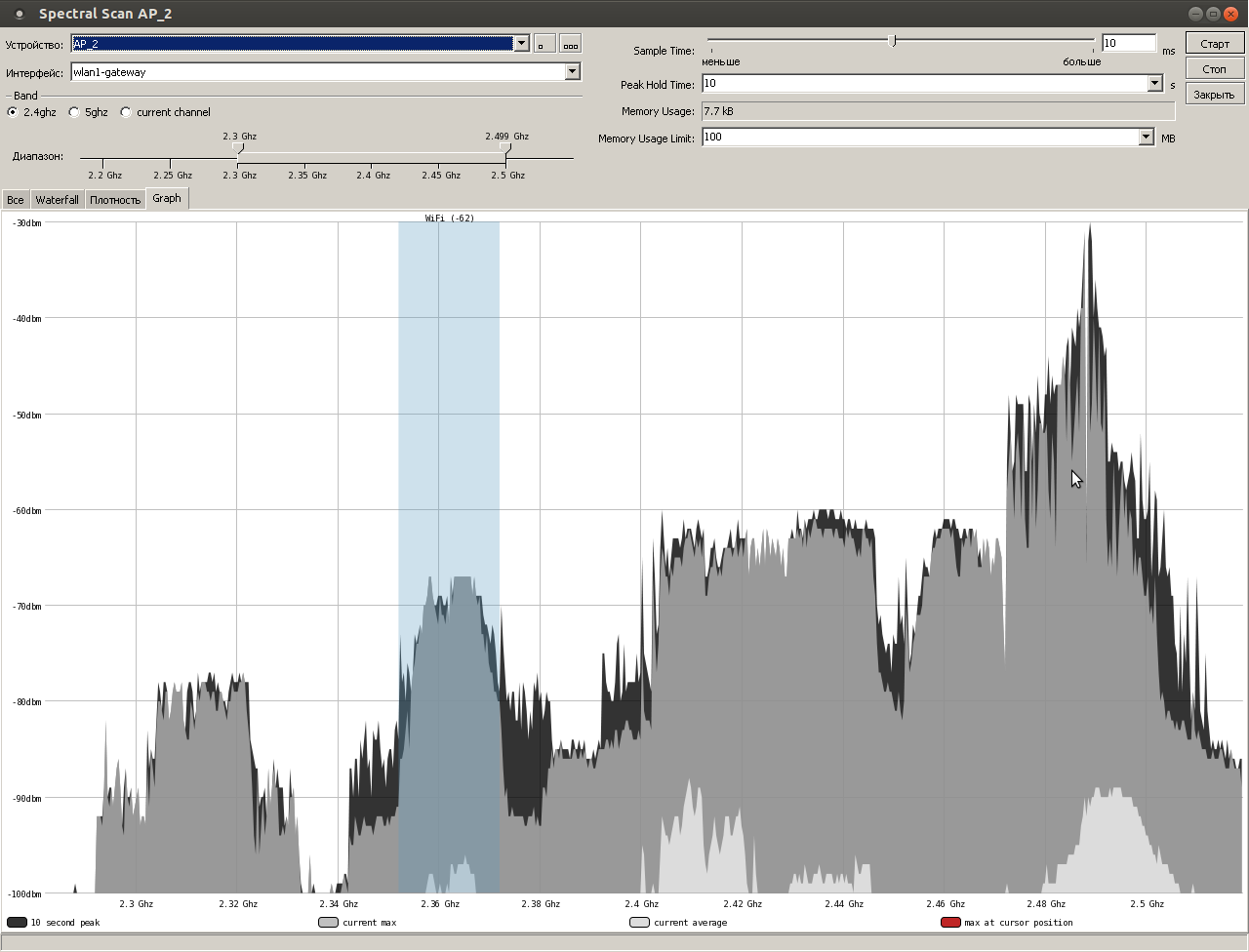1249x952 pixels.
Task: Click the red 'max at cursor position' swatch
Action: pos(950,922)
